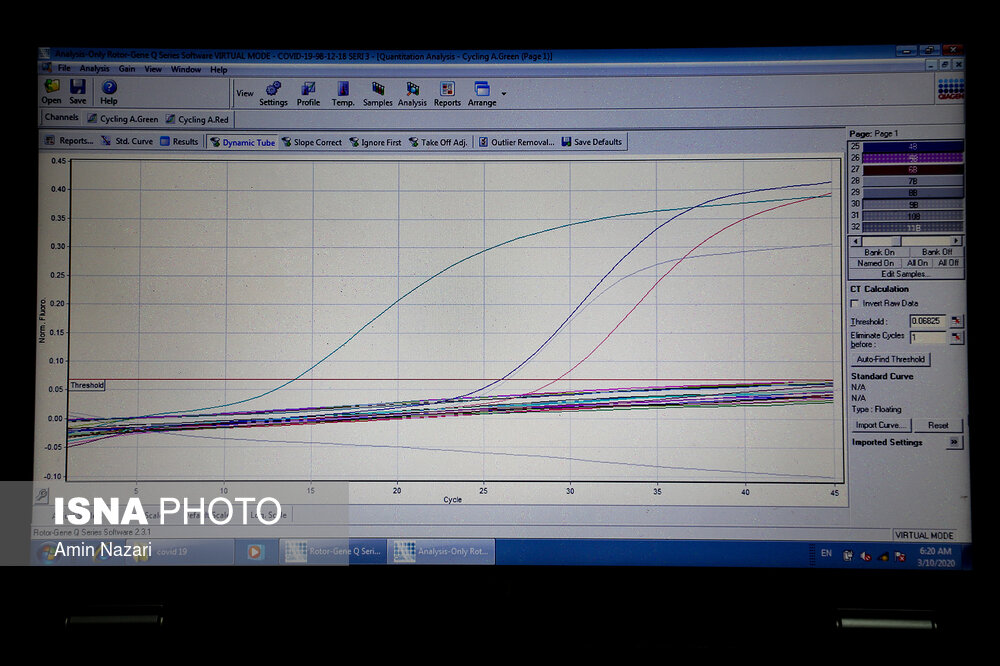The height and width of the screenshot is (666, 1000).
Task: Toggle Dynamic Tube normalization
Action: [242, 142]
